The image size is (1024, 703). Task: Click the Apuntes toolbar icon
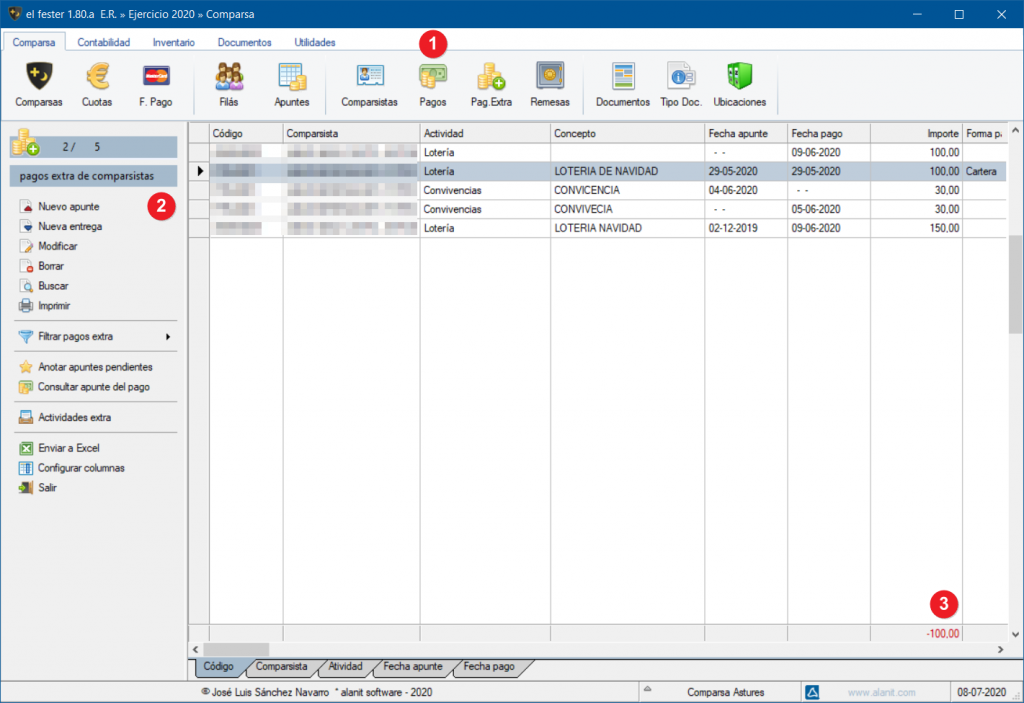292,77
